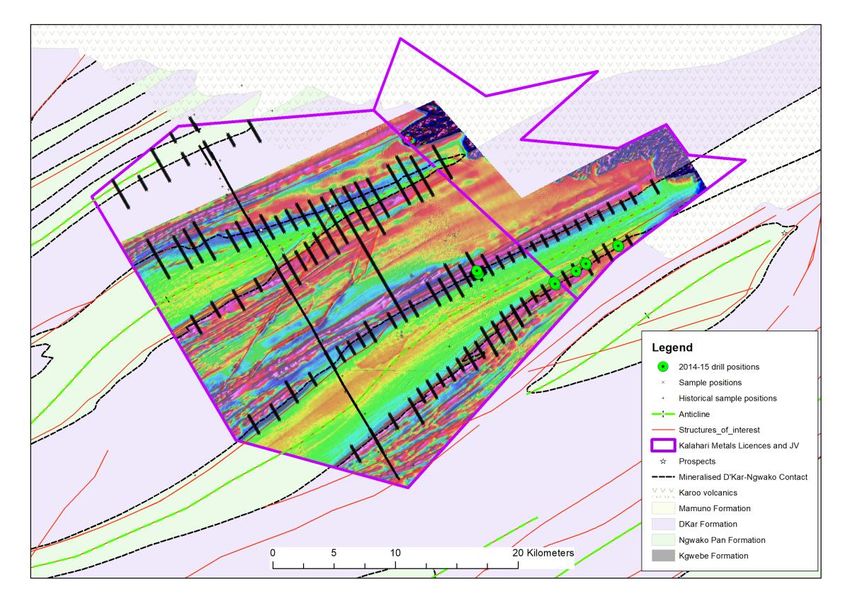Click the '2014-15 drill positions' legend label
Image resolution: width=850 pixels, height=601 pixels.
point(719,367)
